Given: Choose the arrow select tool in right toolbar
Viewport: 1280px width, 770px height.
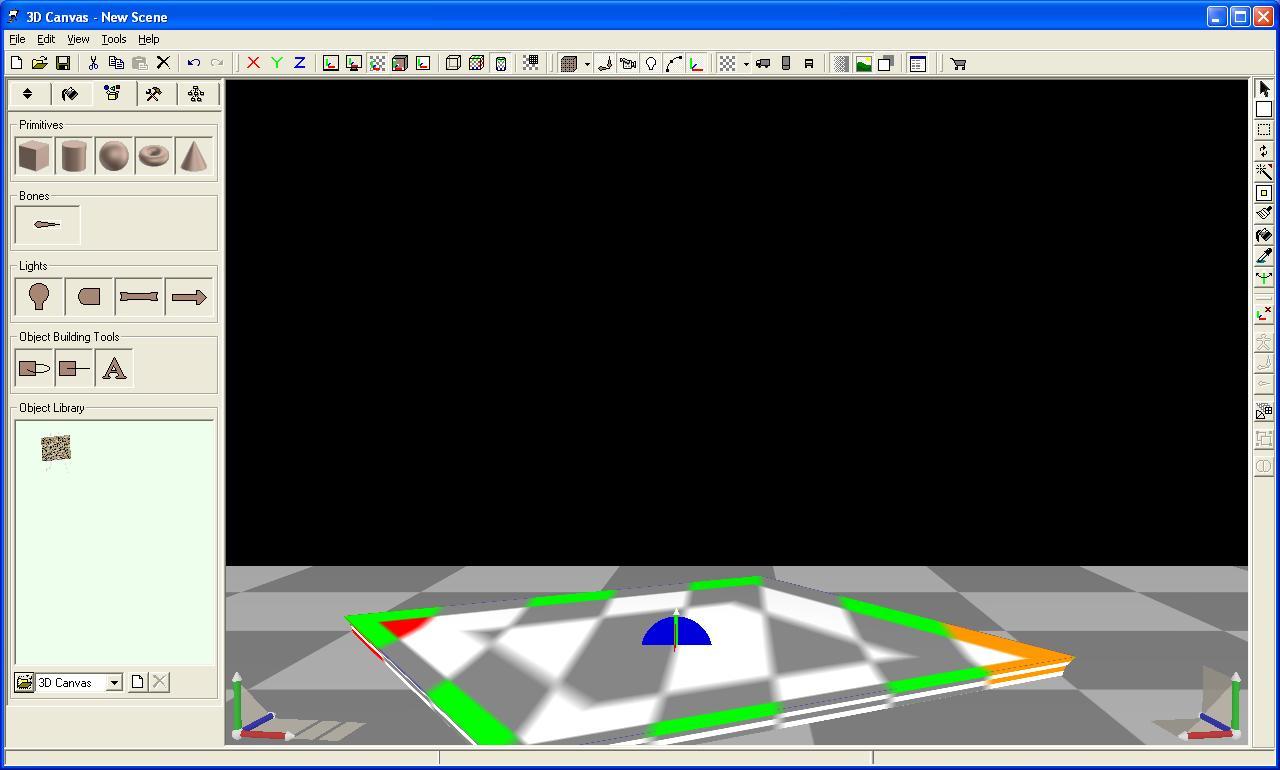Looking at the screenshot, I should (1264, 89).
